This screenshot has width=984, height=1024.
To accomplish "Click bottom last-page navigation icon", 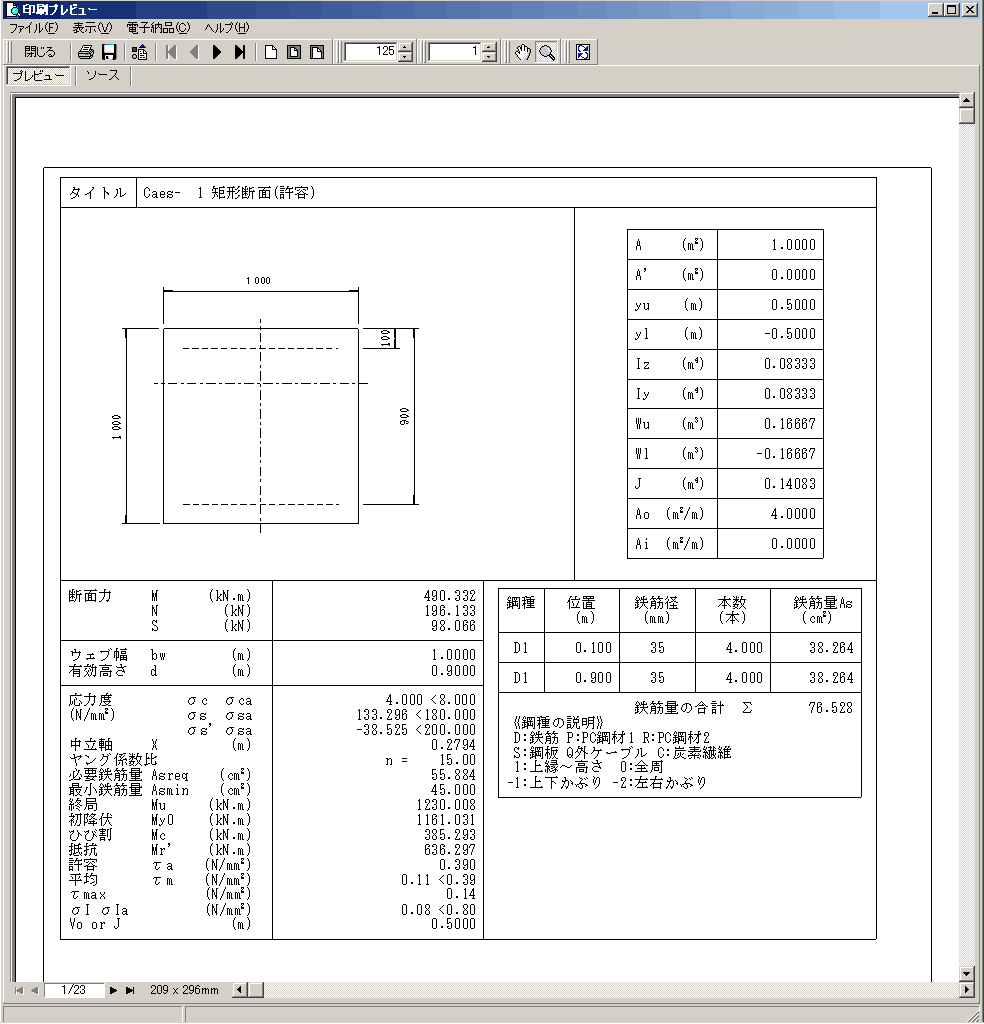I will pyautogui.click(x=130, y=990).
